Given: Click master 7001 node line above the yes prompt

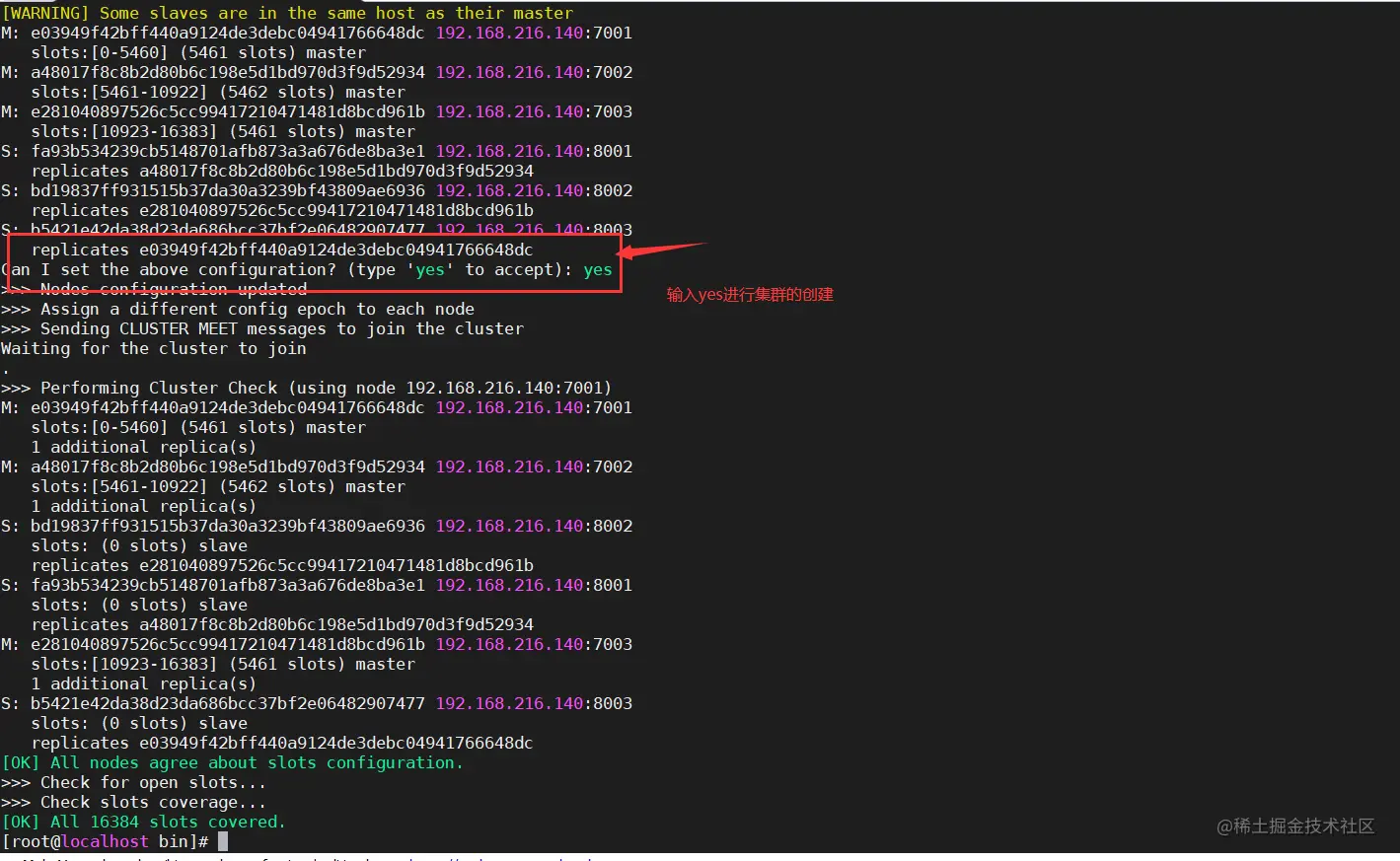Looking at the screenshot, I should point(317,33).
